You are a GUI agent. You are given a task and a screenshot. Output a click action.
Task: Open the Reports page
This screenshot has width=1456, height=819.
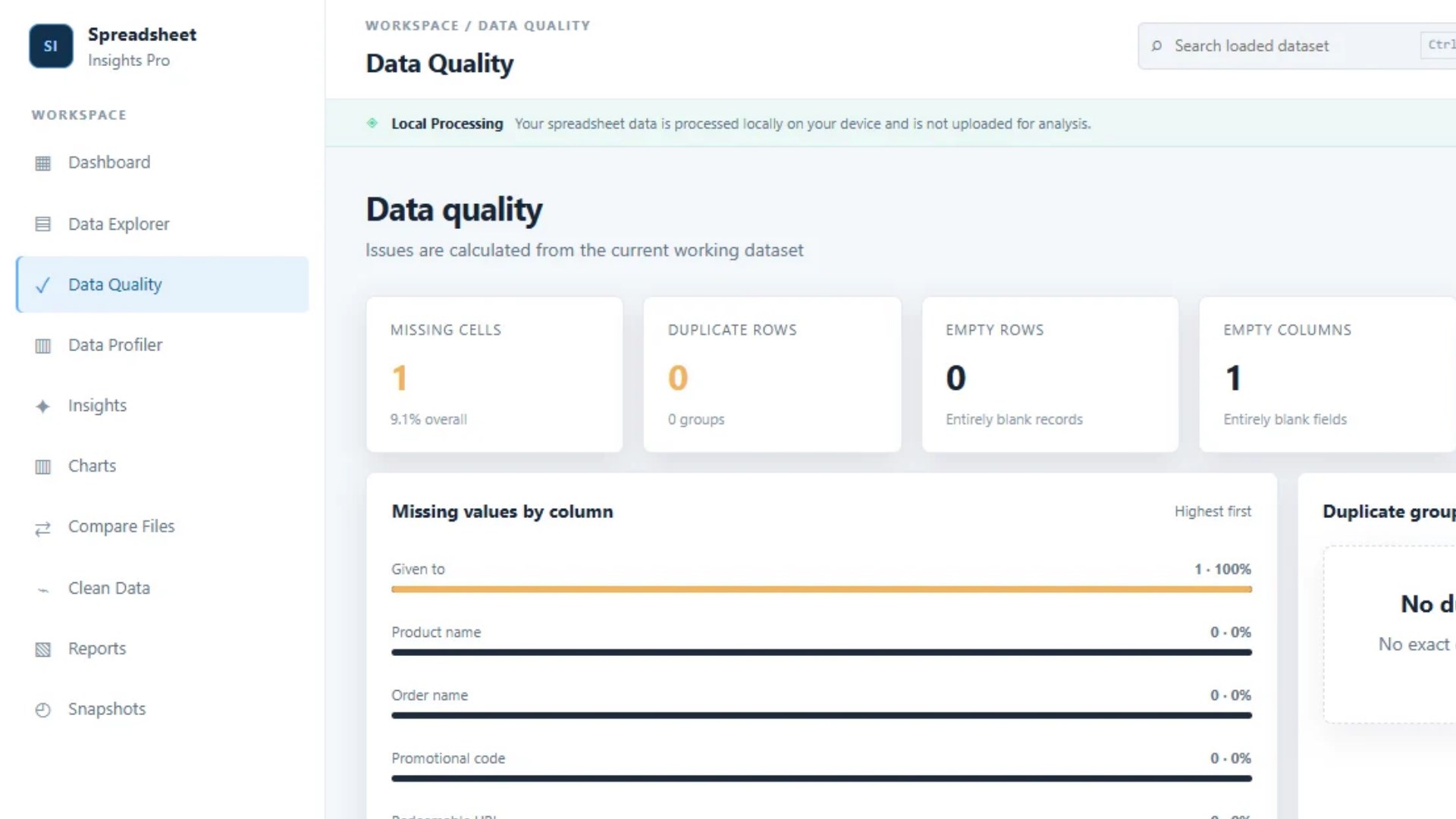click(162, 648)
